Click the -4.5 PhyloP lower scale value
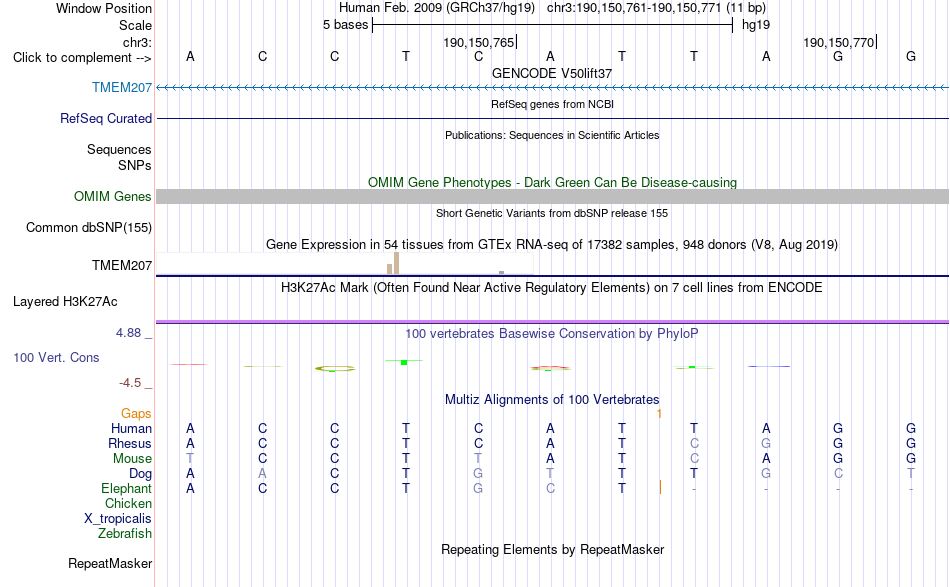 tap(130, 383)
